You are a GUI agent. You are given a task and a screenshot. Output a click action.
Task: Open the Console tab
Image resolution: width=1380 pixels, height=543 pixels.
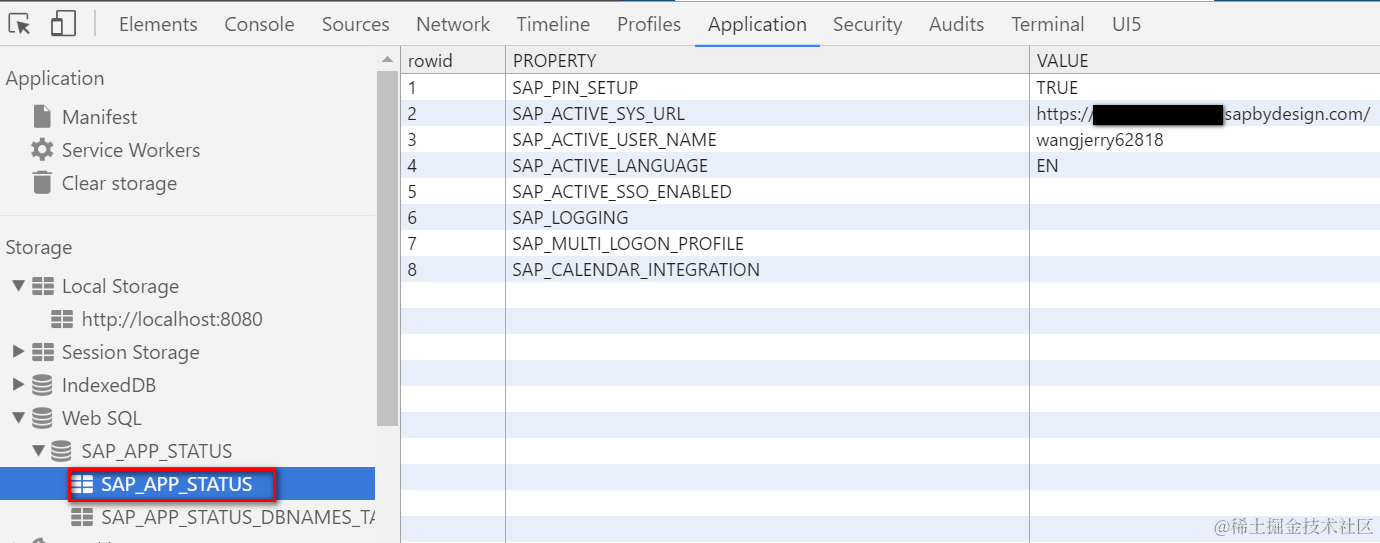(x=259, y=24)
